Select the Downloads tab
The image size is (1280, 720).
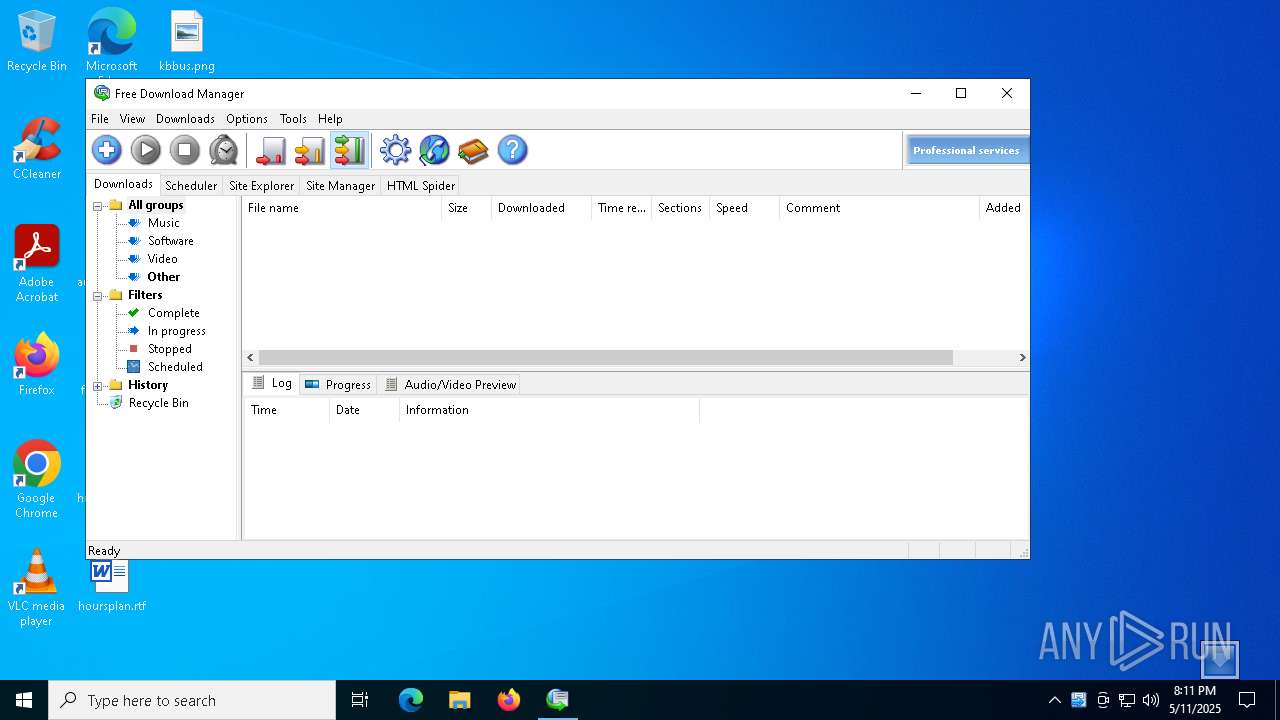click(x=123, y=184)
